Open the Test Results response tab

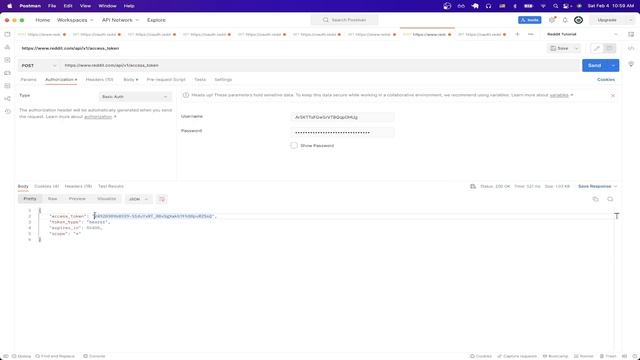[x=111, y=186]
